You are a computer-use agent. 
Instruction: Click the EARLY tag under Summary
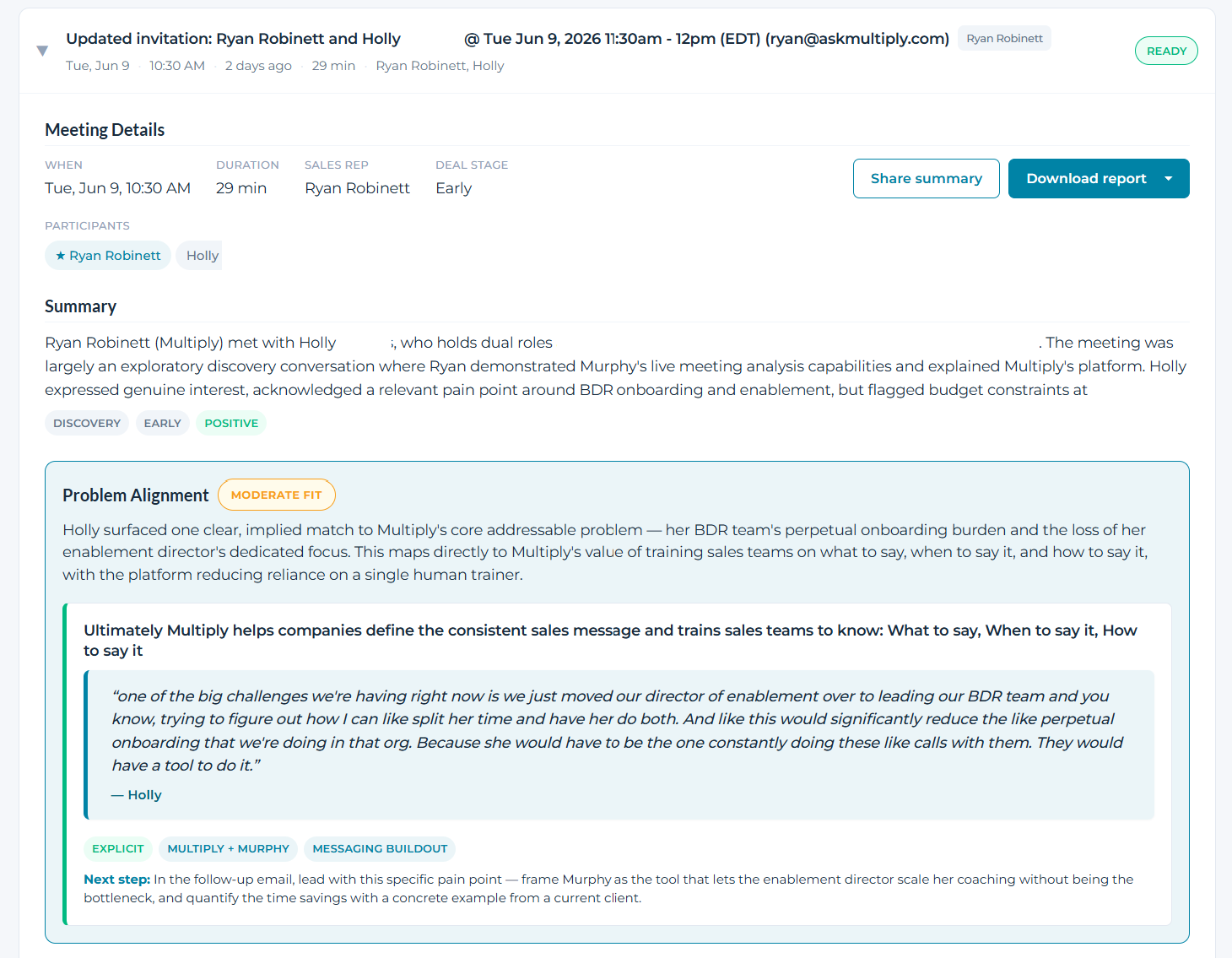(x=163, y=423)
